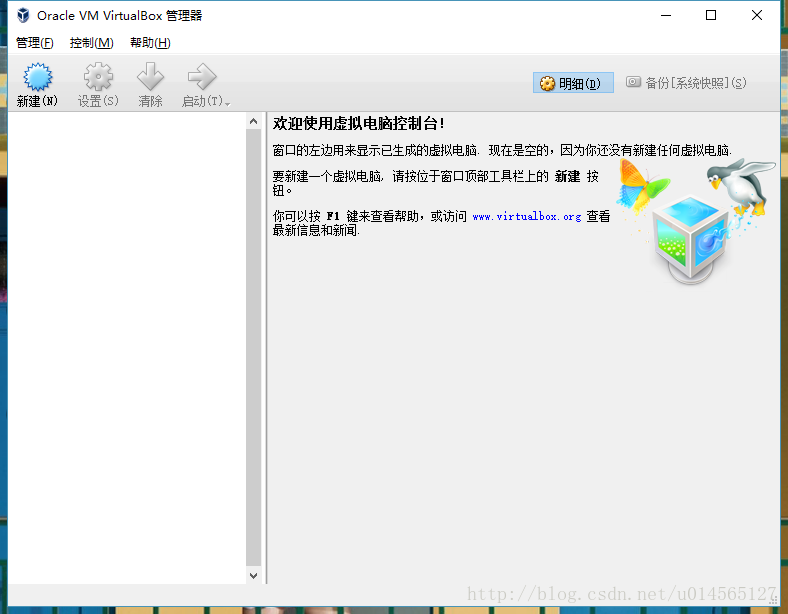Minimize the VirtualBox manager window
This screenshot has height=614, width=788.
click(666, 16)
